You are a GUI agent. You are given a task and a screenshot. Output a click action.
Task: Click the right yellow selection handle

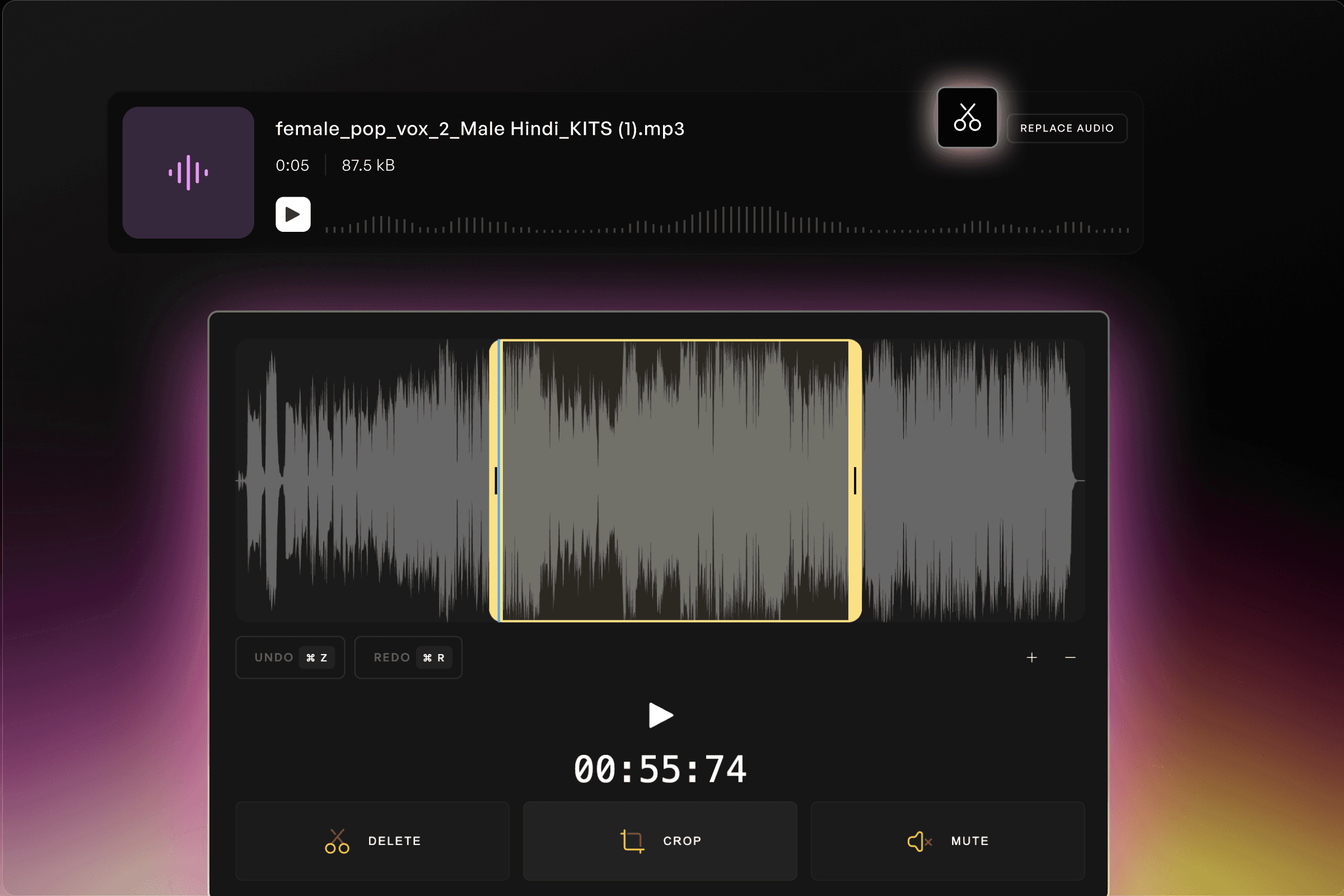coord(855,480)
